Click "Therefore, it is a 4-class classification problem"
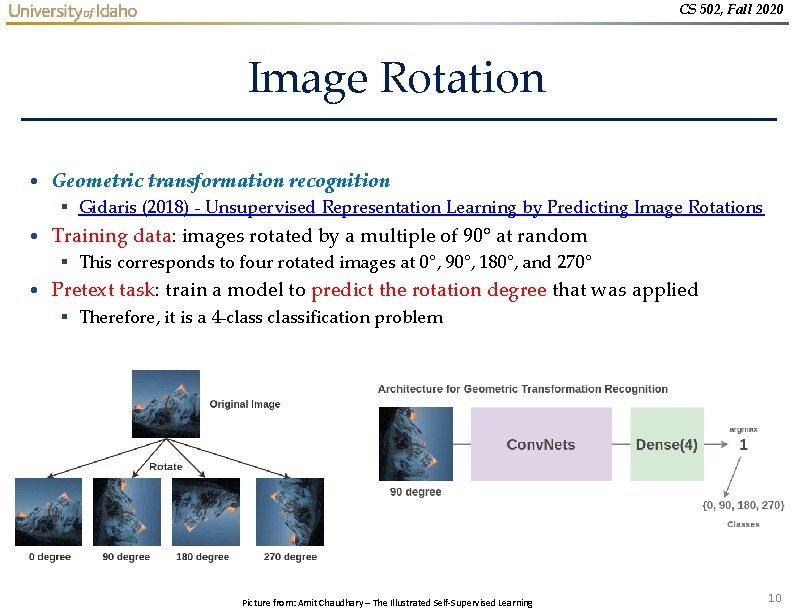792x612 pixels. coord(262,317)
